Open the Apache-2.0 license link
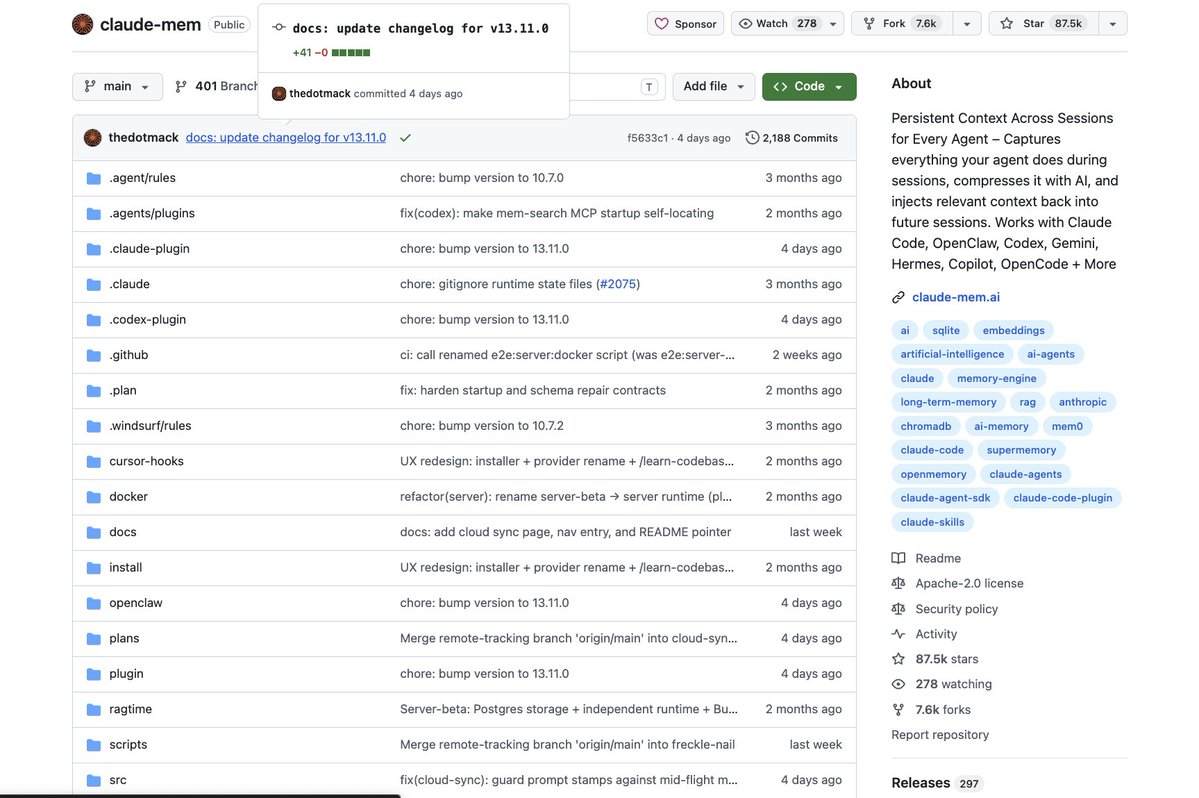1199x798 pixels. coord(969,583)
